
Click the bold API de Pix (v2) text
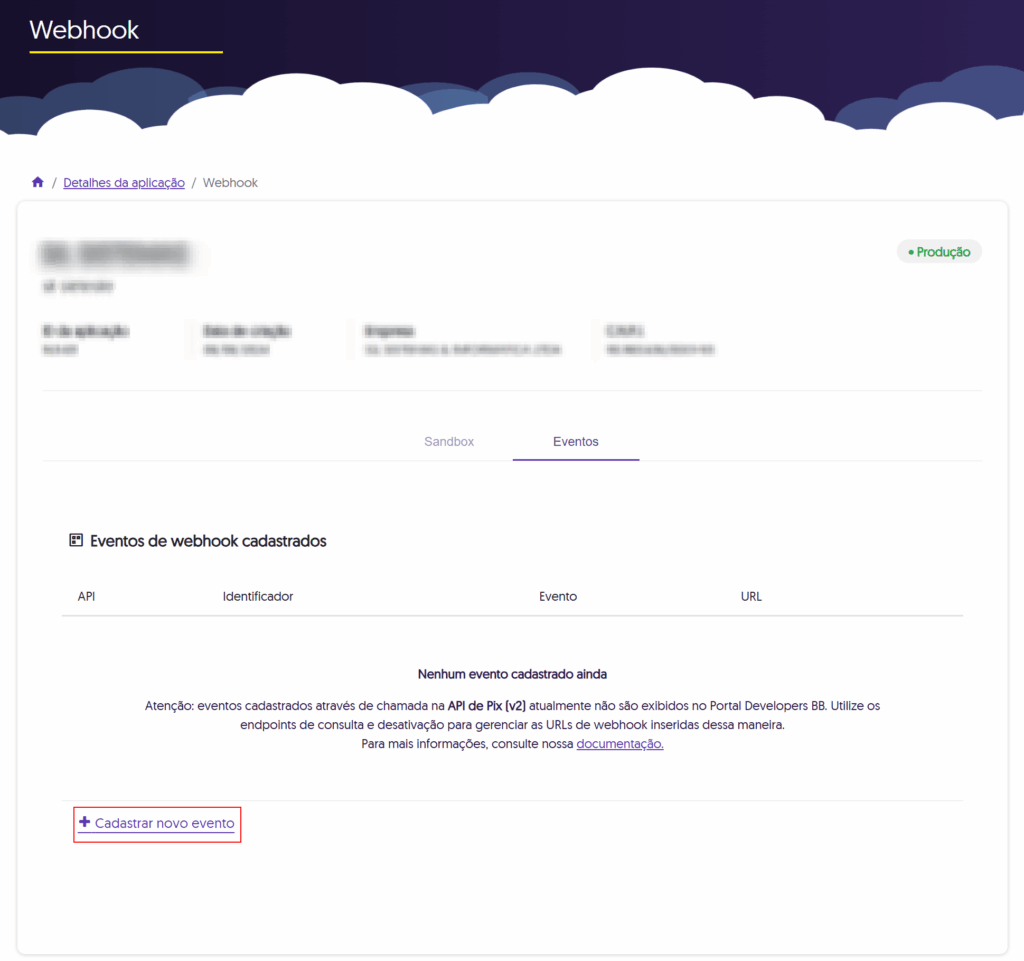[x=487, y=705]
